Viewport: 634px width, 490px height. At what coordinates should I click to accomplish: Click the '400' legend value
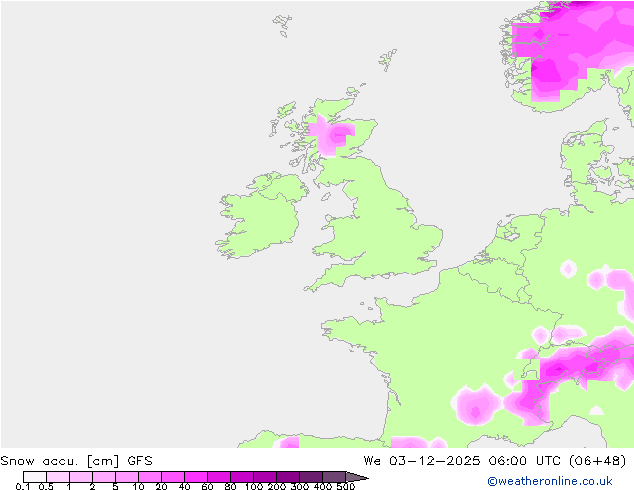(323, 486)
